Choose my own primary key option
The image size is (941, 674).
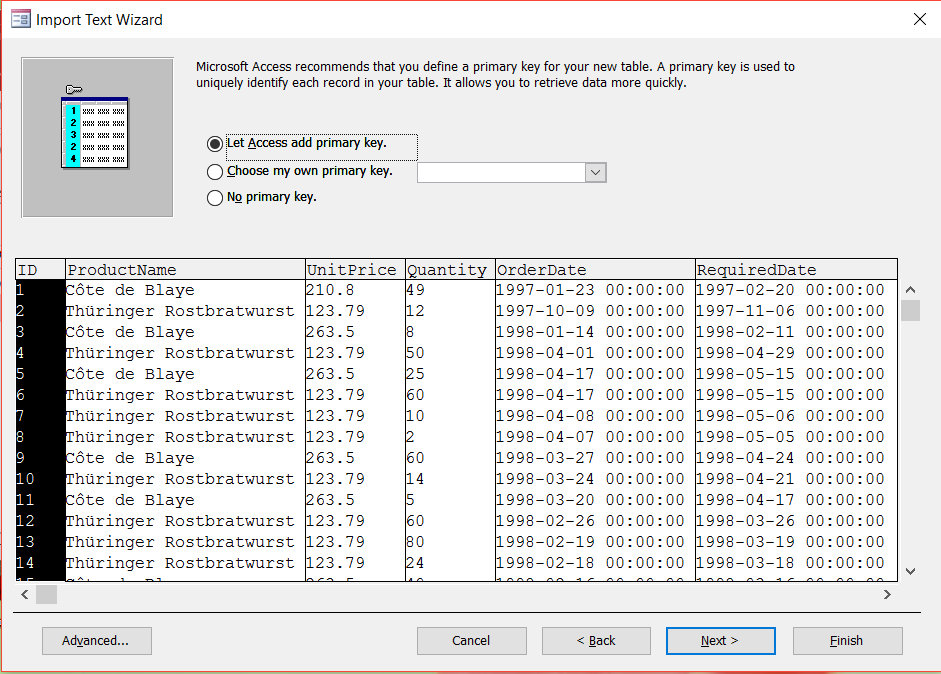[x=215, y=171]
